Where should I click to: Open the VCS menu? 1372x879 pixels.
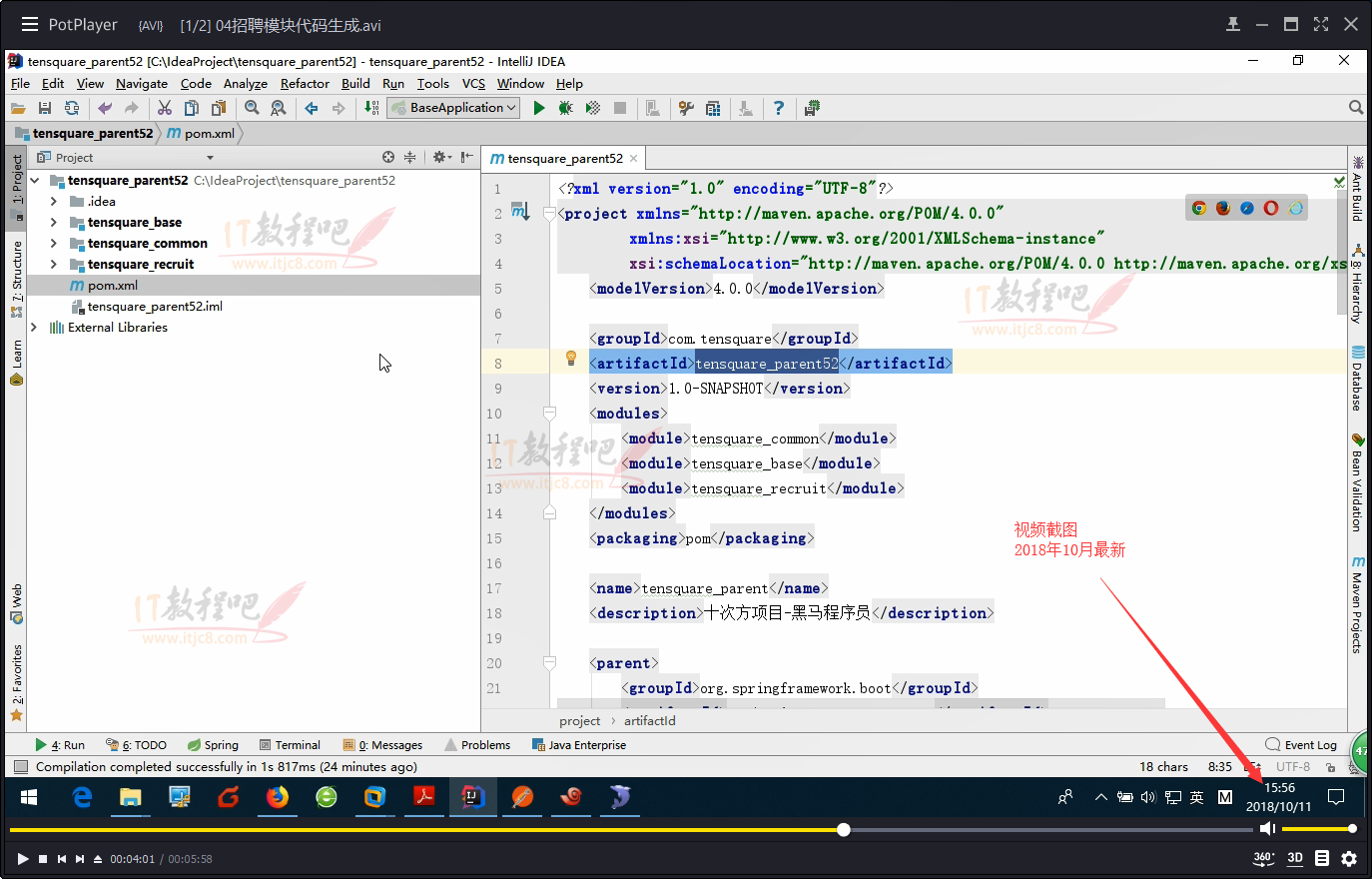[473, 84]
